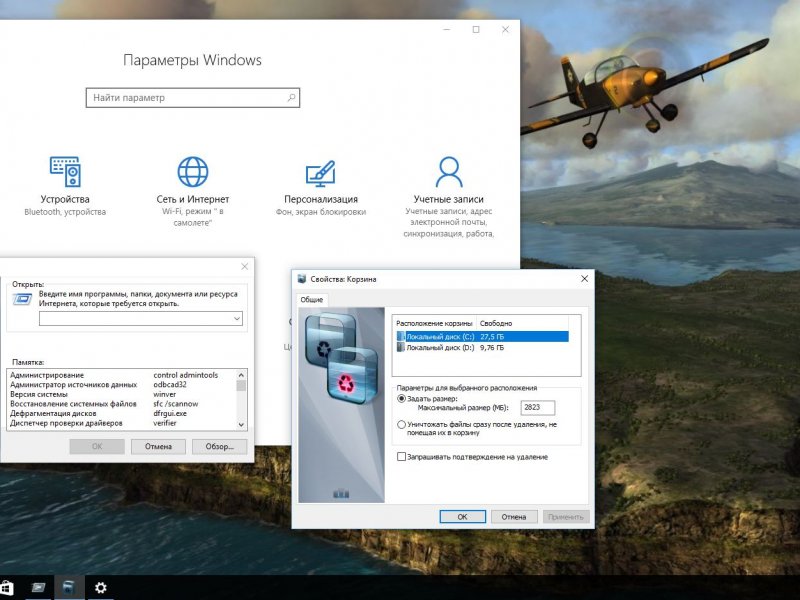Click the Памятка list scroll down arrow

(x=241, y=424)
